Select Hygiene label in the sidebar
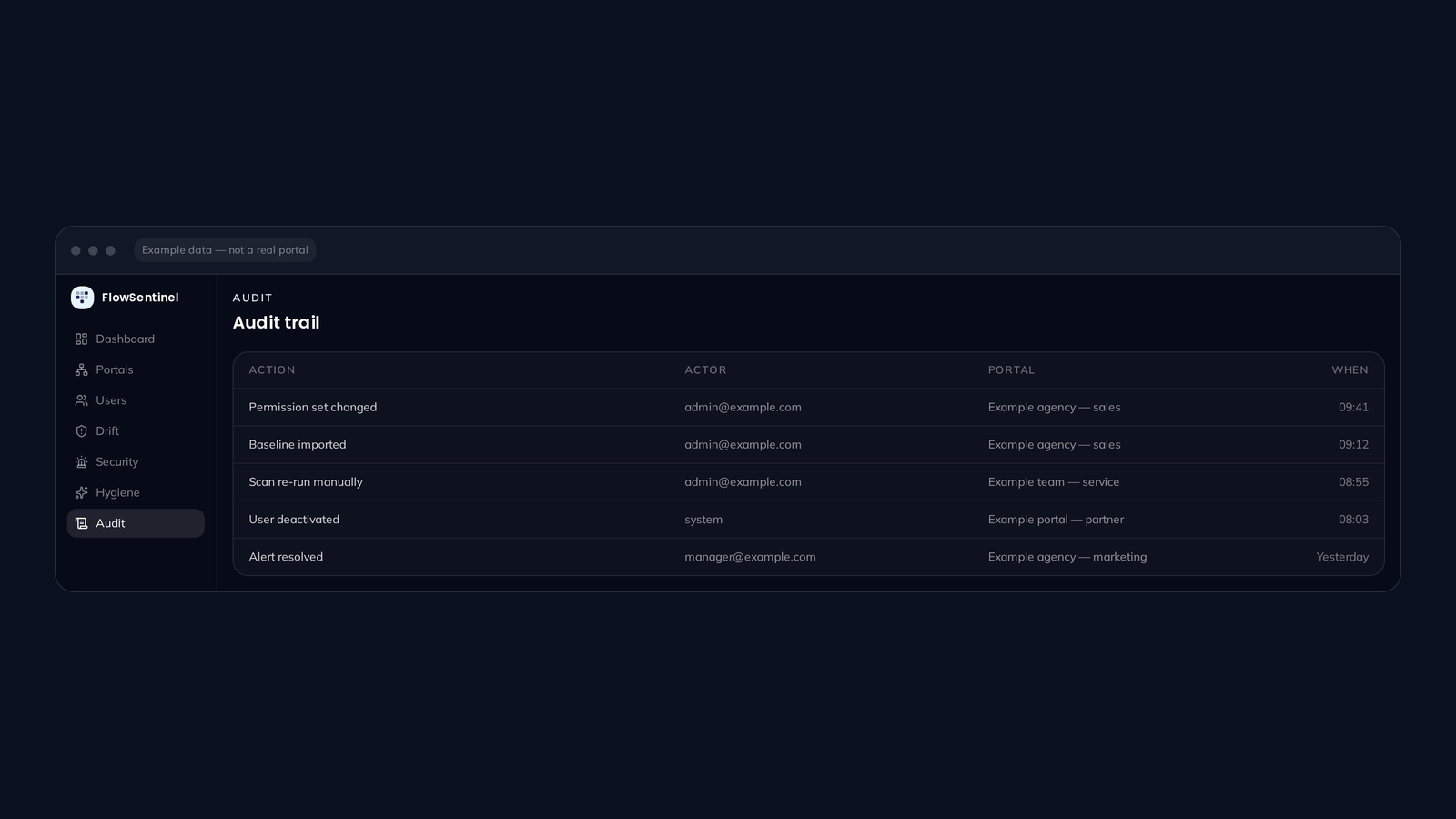Image resolution: width=1456 pixels, height=819 pixels. pyautogui.click(x=117, y=492)
